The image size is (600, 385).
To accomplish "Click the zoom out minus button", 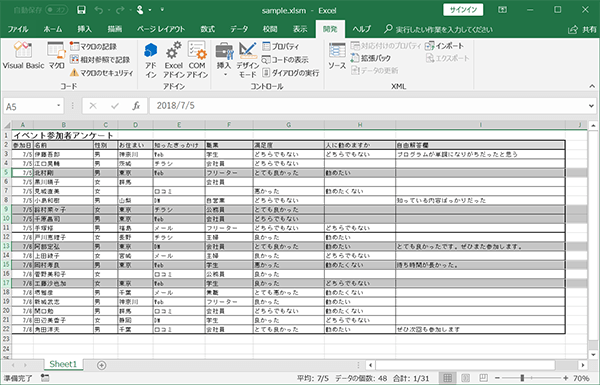I will pos(497,378).
